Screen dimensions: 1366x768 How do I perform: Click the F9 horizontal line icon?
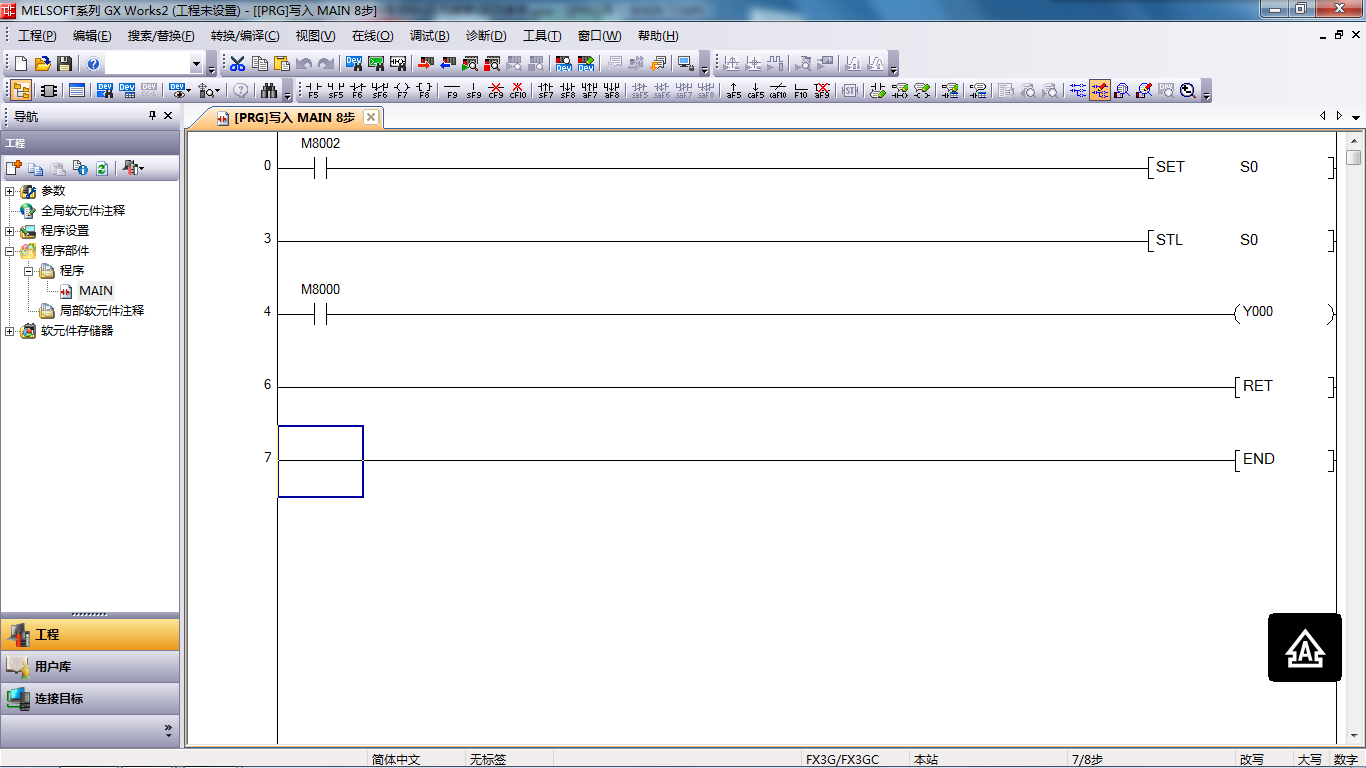click(452, 91)
